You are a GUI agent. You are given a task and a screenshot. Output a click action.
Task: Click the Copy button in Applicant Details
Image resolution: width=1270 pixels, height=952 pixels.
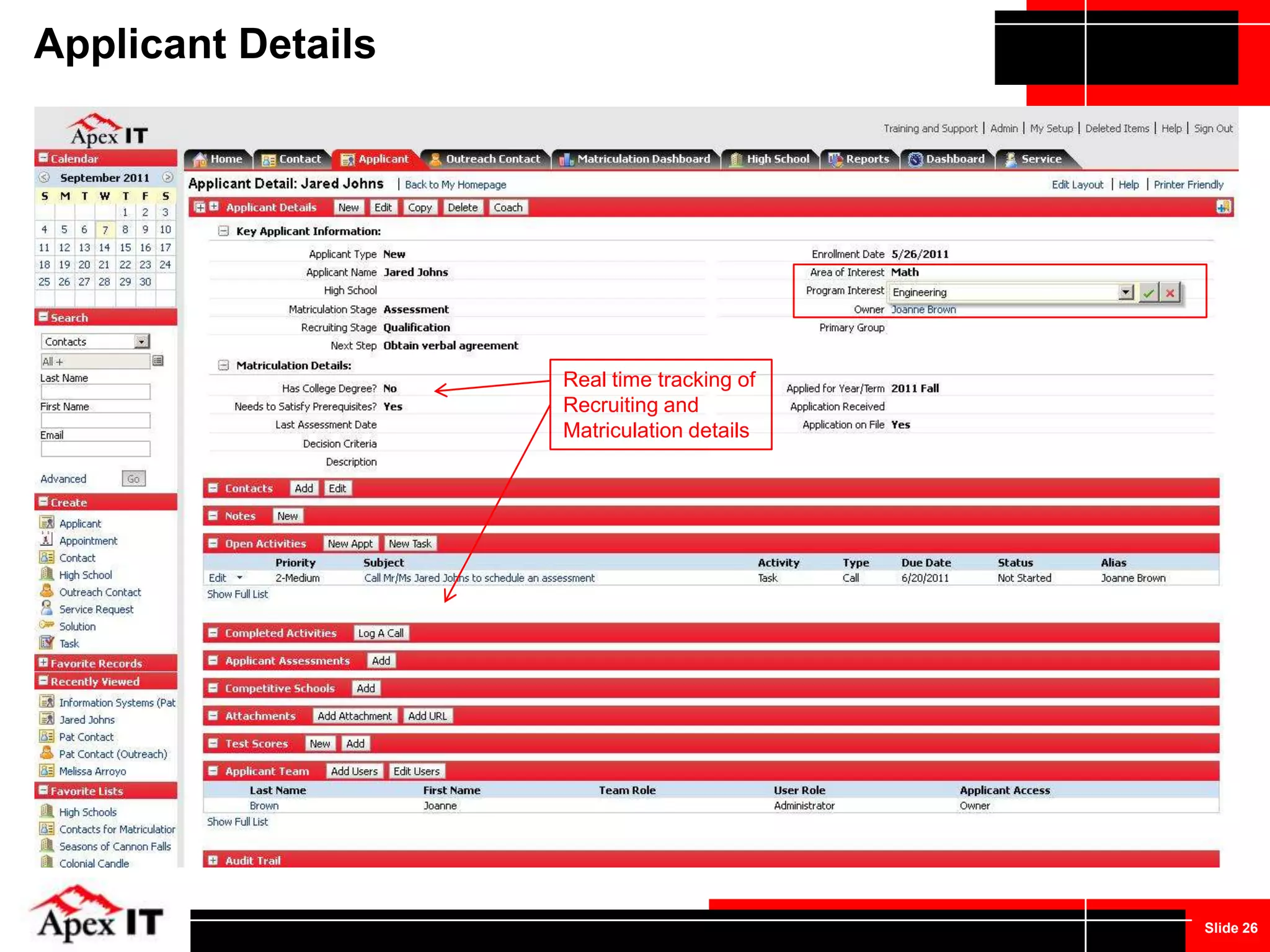pyautogui.click(x=420, y=208)
